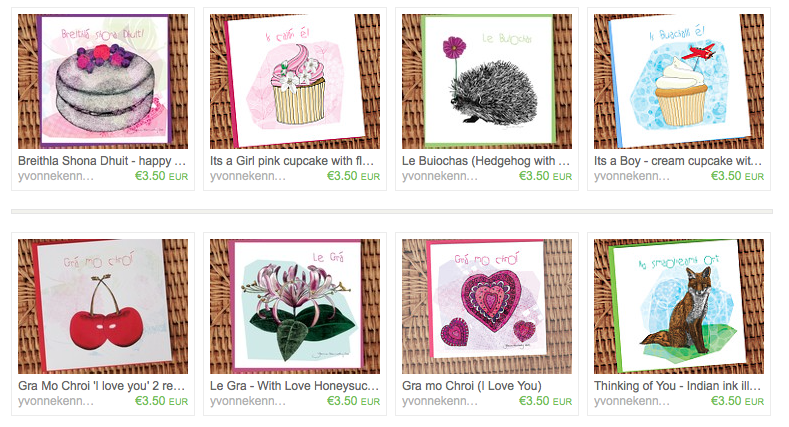The height and width of the screenshot is (427, 789).
Task: Click the Its a Girl pink cupcake title
Action: tap(292, 161)
